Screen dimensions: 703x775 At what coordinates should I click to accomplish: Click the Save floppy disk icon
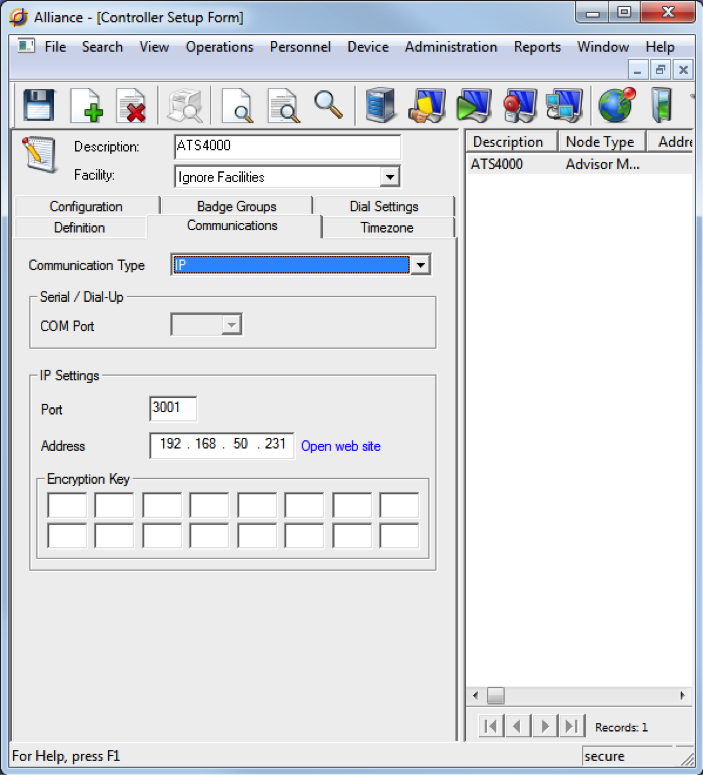[39, 104]
